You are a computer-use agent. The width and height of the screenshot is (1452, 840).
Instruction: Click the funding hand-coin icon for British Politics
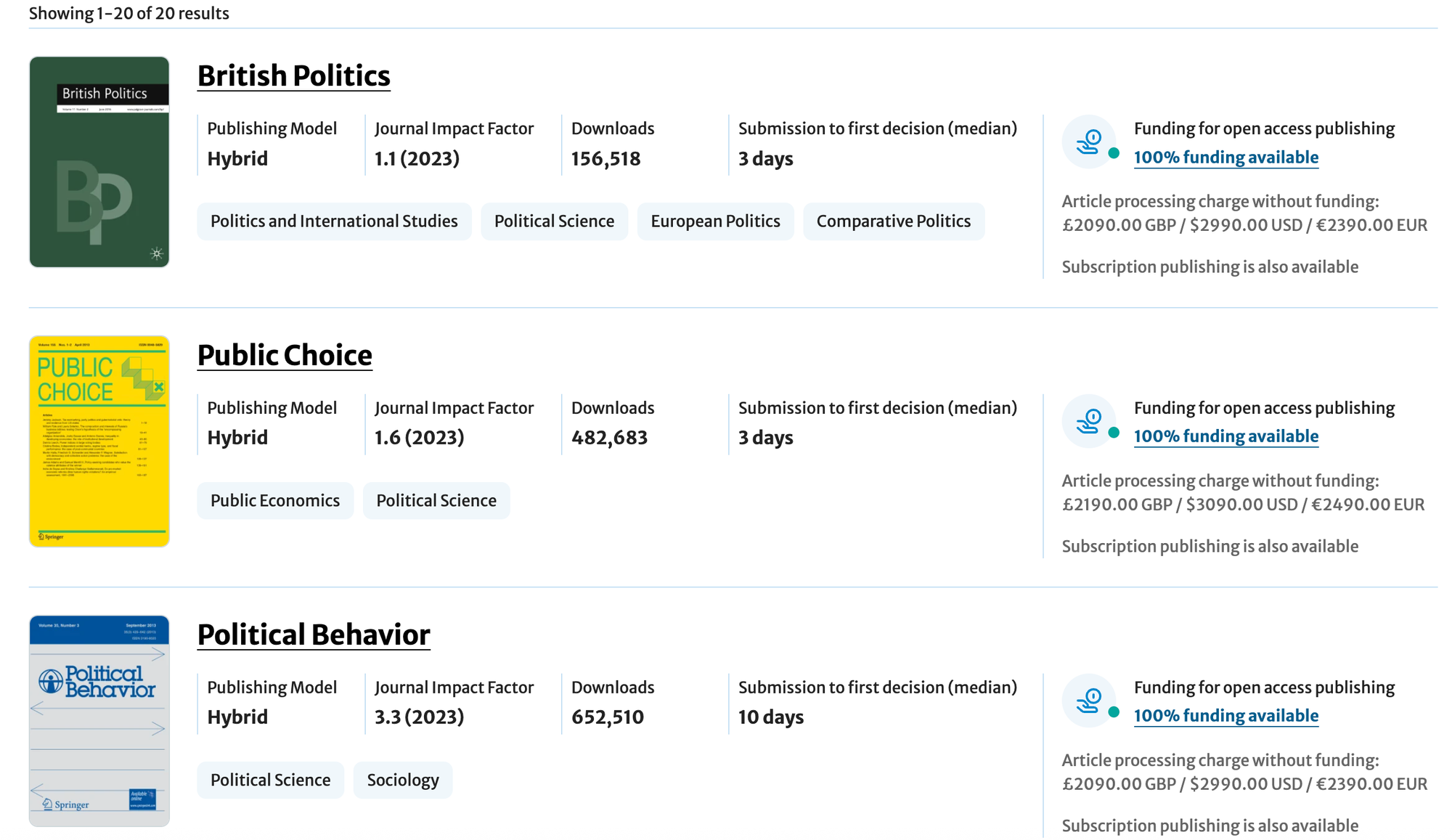[x=1089, y=142]
